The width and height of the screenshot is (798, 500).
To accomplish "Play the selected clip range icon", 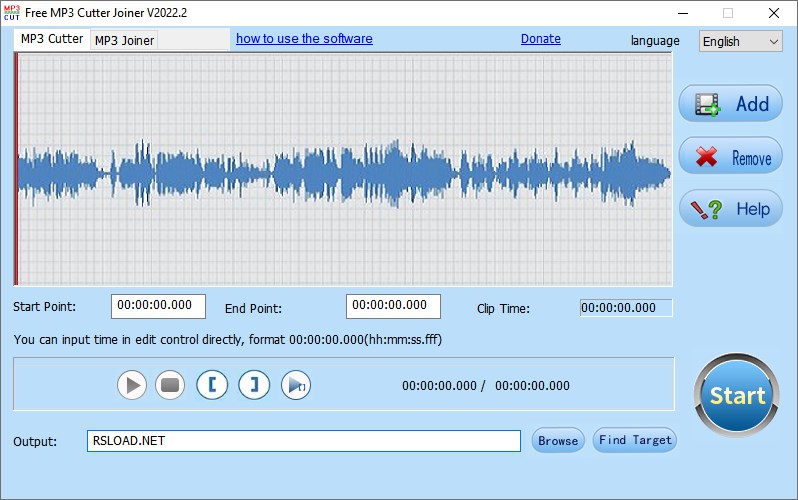I will (x=296, y=385).
